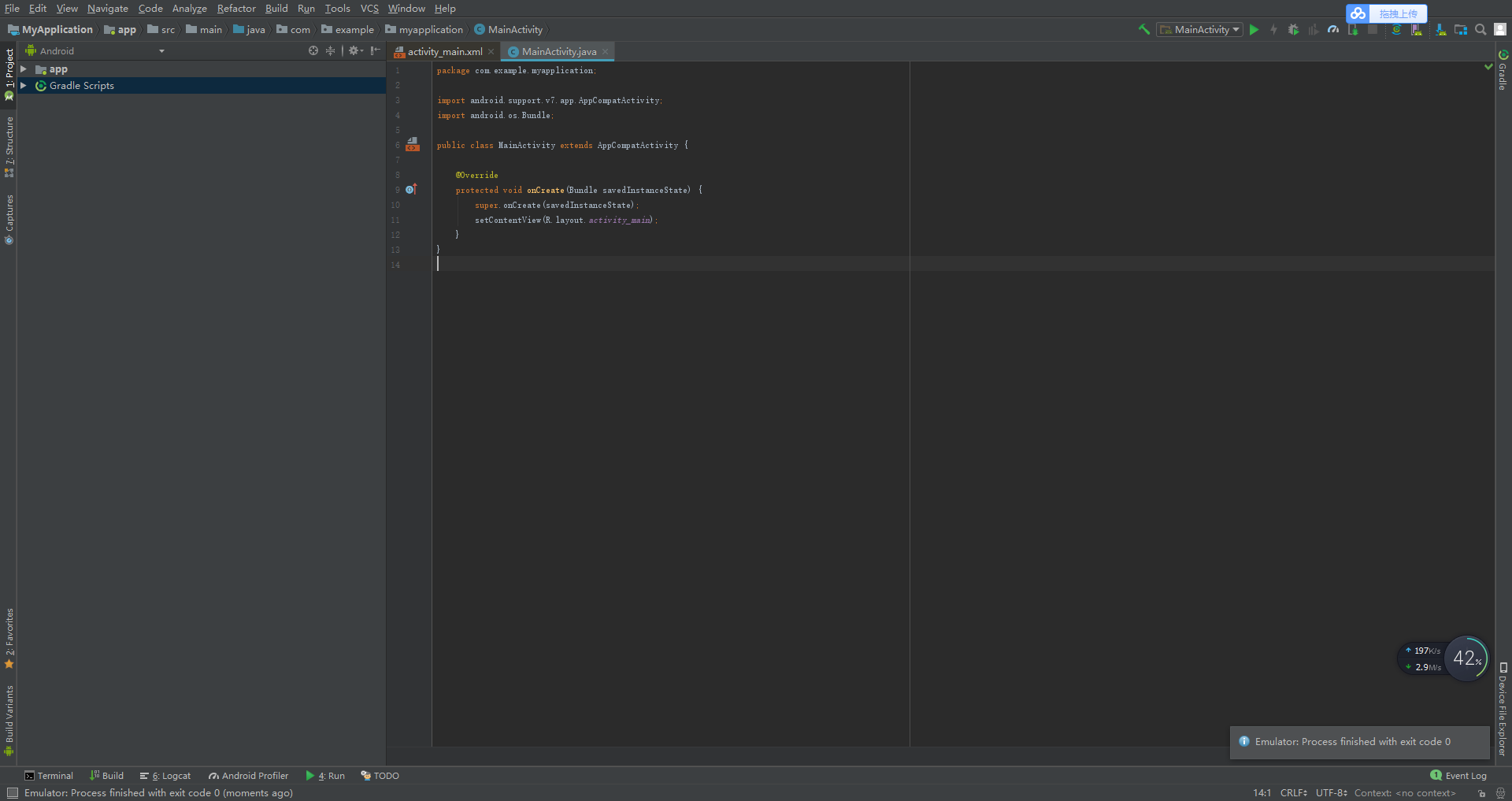Viewport: 1512px width, 801px height.
Task: Click MyApplication breadcrumb in navigation bar
Action: (50, 29)
